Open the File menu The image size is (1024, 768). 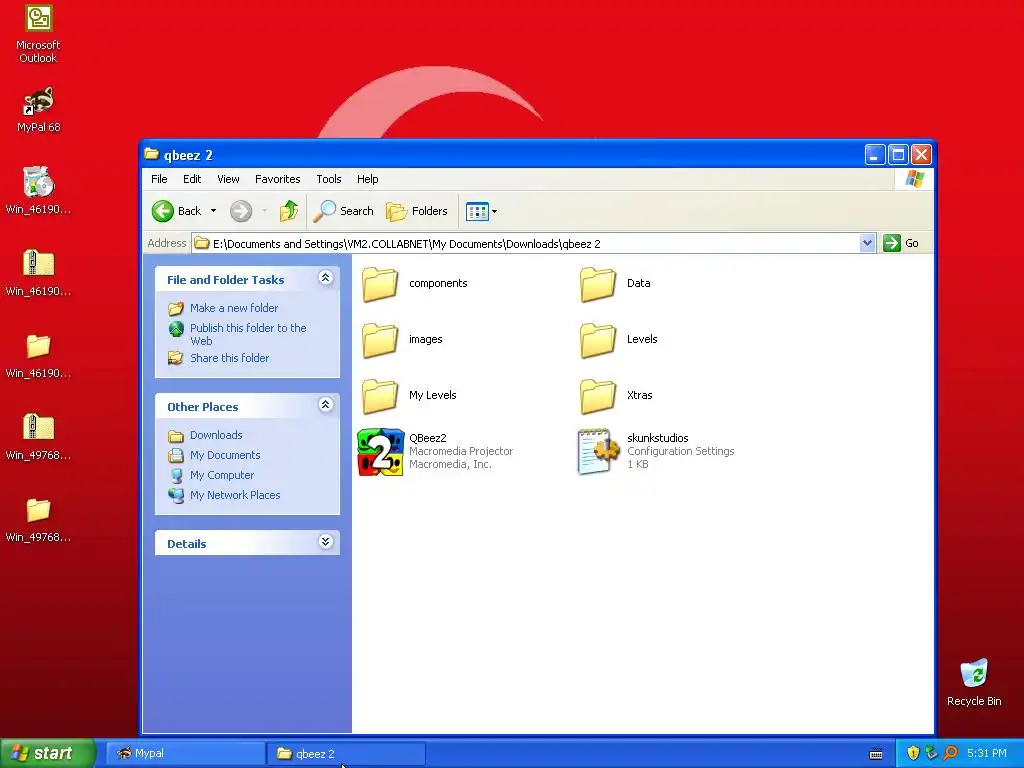[159, 179]
